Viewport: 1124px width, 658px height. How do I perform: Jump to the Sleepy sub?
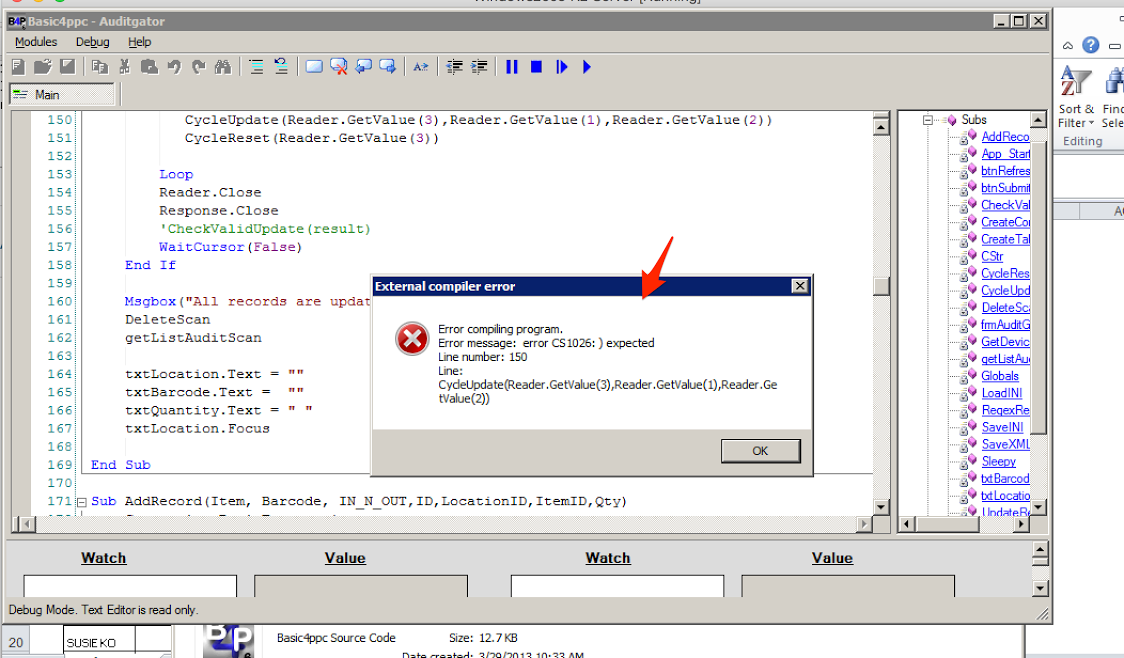click(998, 462)
